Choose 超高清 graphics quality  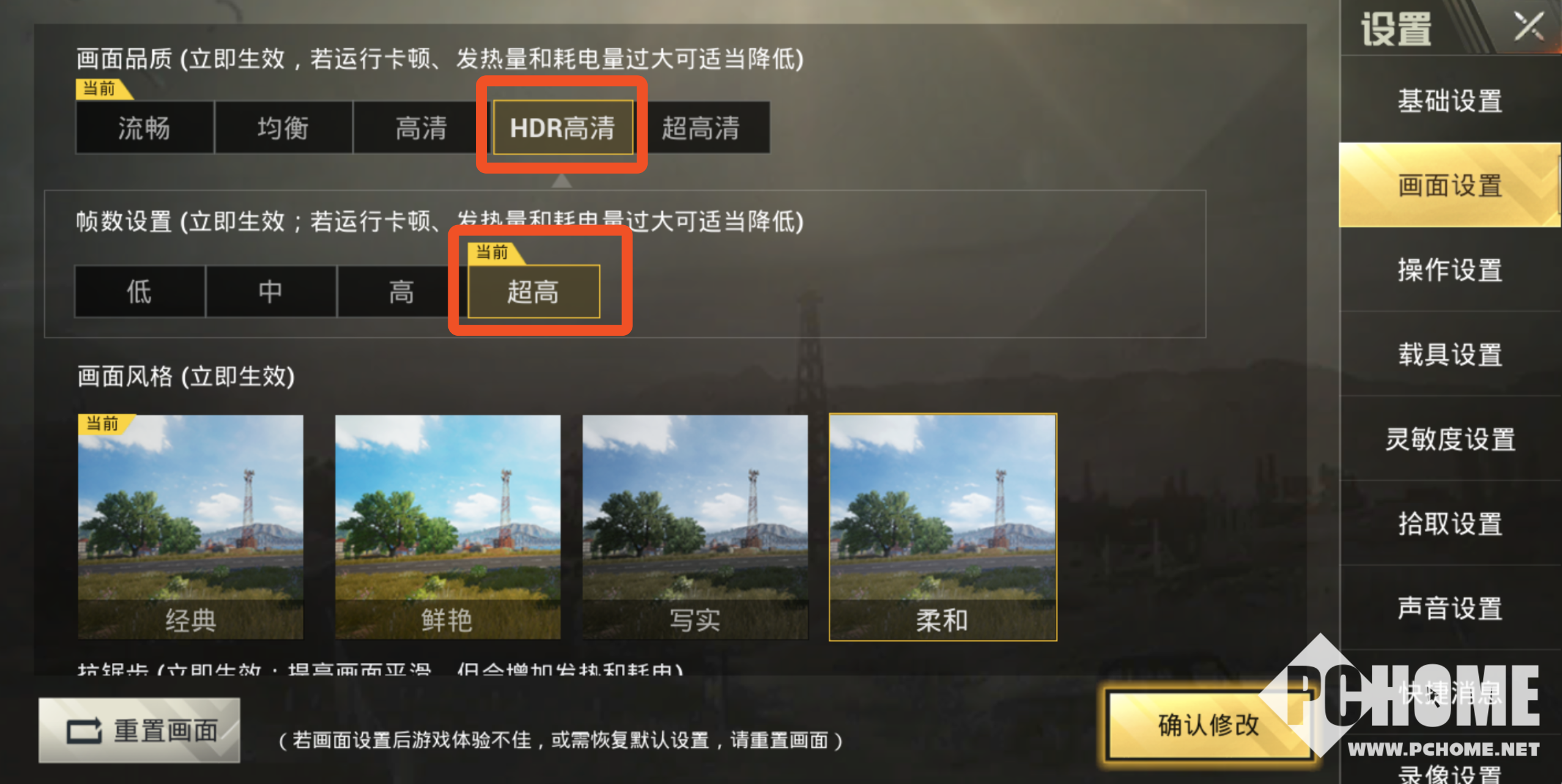point(701,128)
